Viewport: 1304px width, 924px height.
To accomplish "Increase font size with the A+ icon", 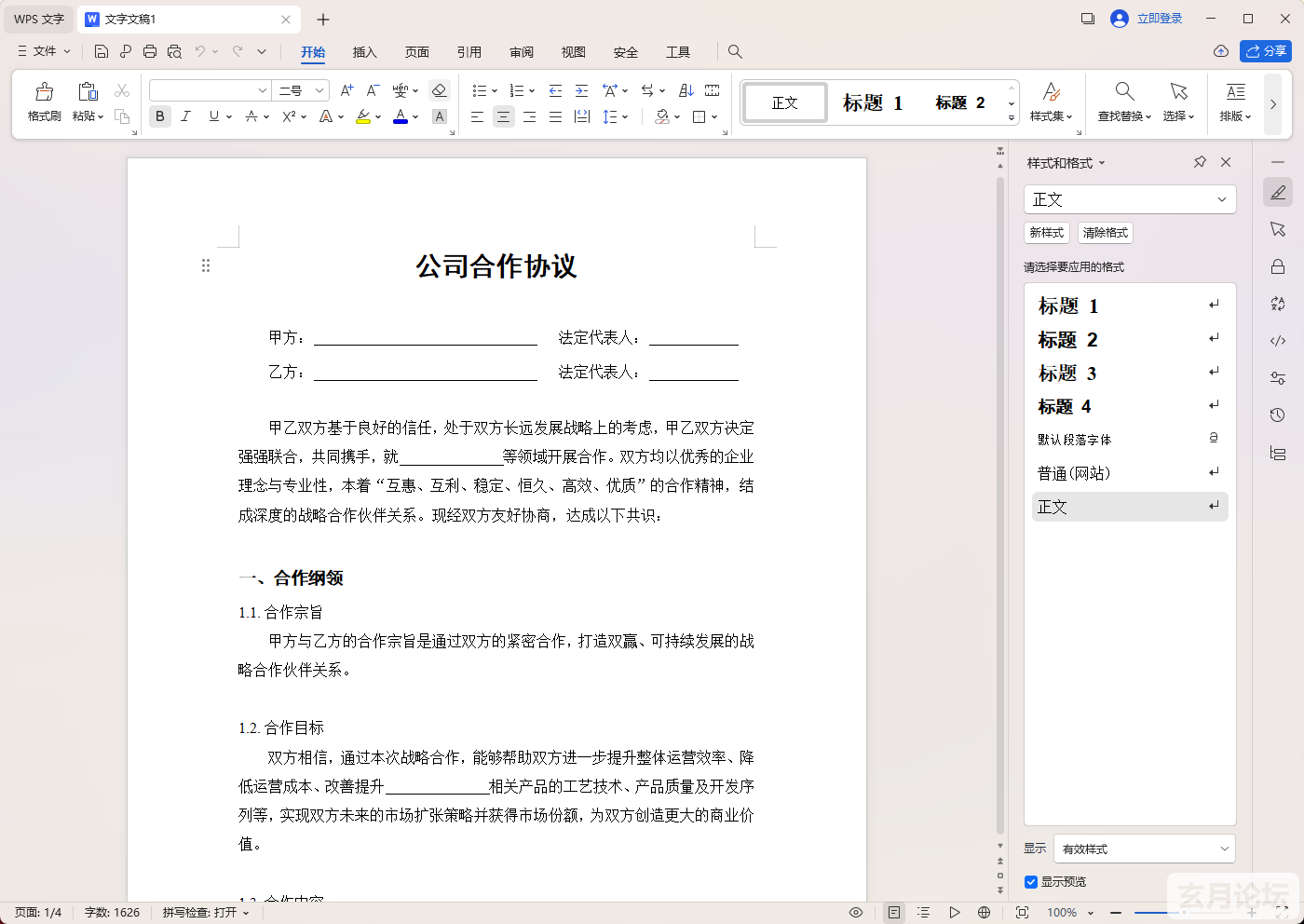I will coord(346,90).
